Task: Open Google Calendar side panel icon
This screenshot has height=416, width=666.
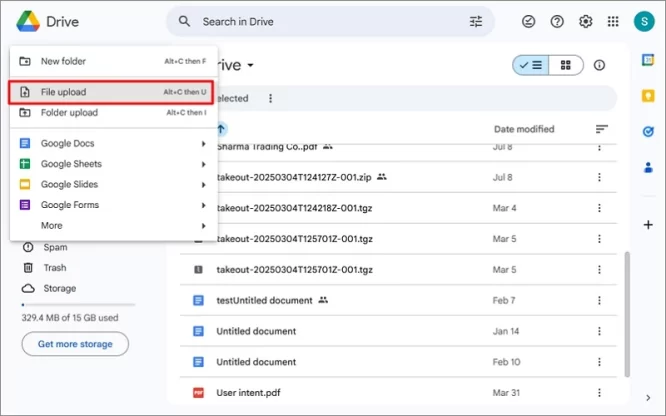Action: 648,60
